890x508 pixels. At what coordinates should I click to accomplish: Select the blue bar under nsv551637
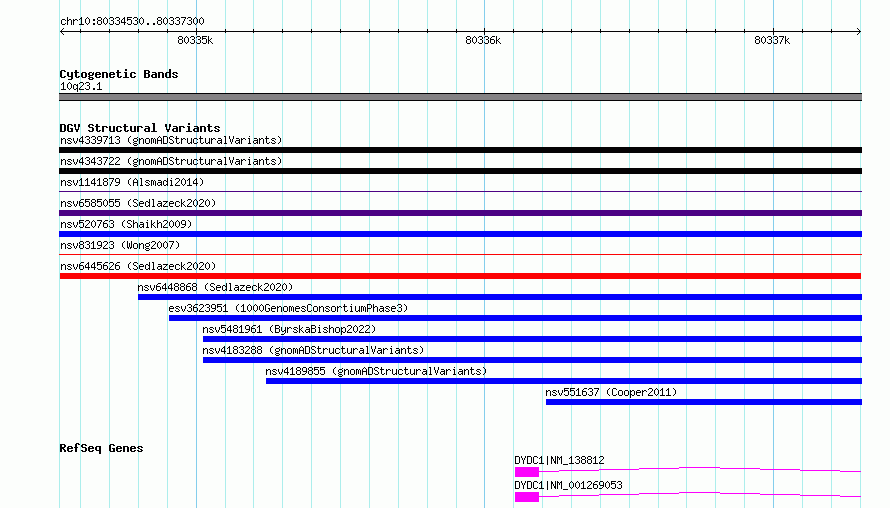(x=704, y=402)
